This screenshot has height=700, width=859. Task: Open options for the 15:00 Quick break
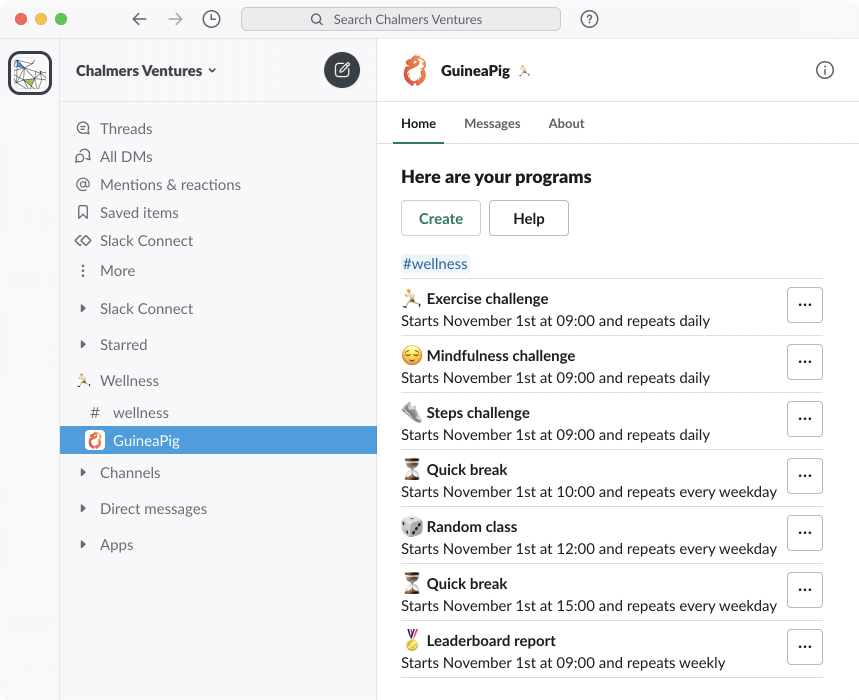tap(805, 590)
